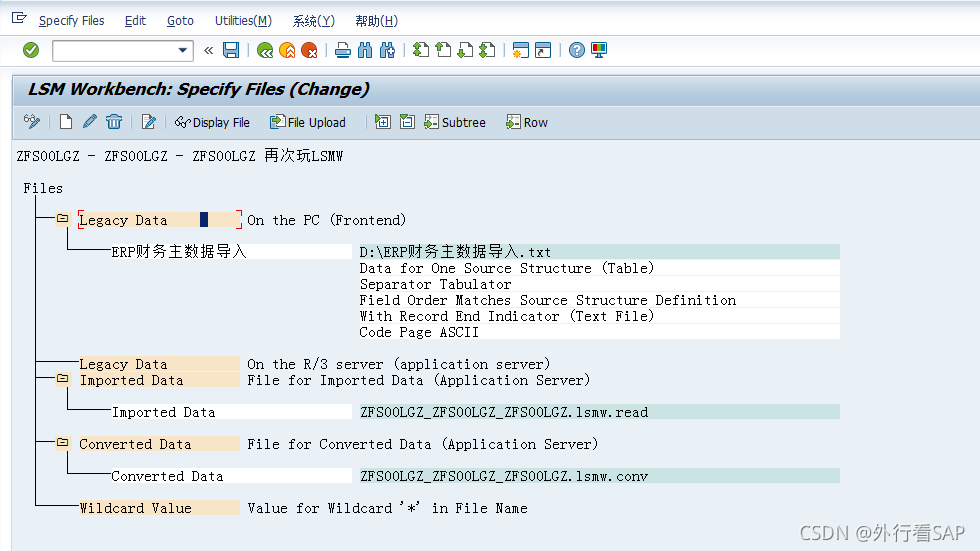Click file path D:\ERP财务主数据导入.txt
This screenshot has height=551, width=980.
click(x=599, y=252)
